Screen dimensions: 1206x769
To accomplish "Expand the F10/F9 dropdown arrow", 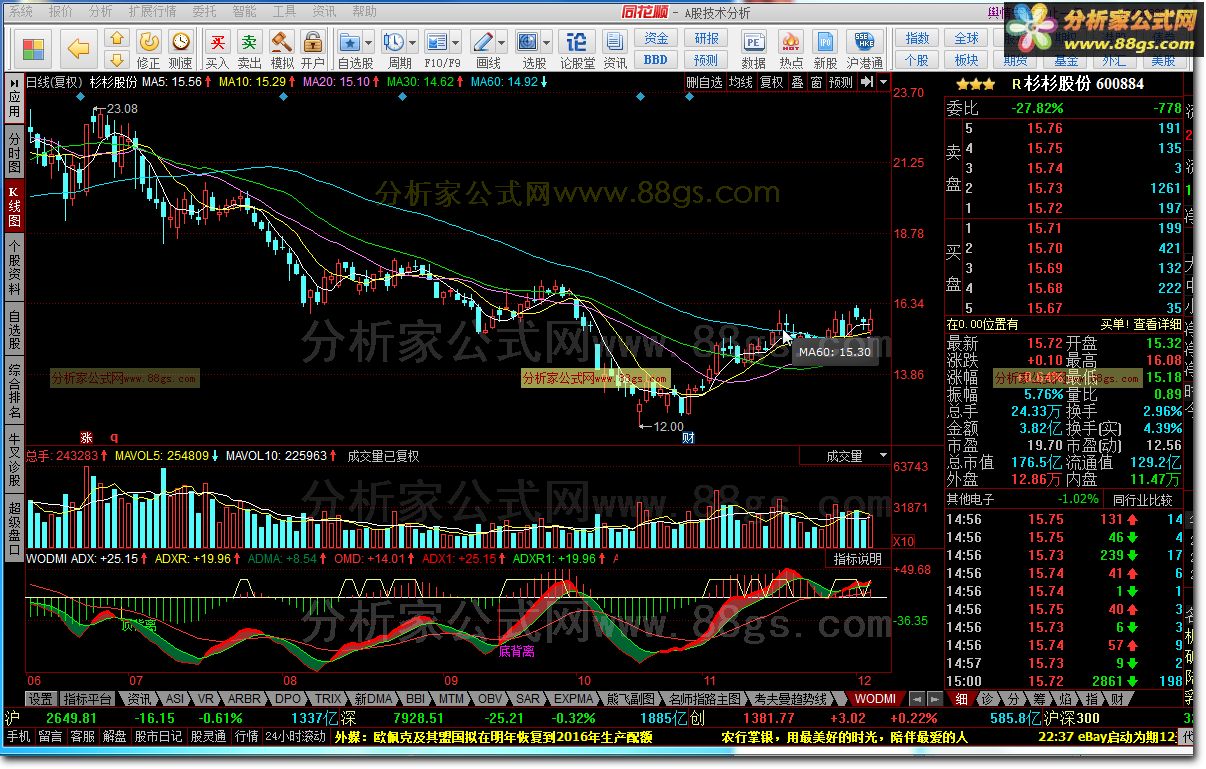I will (x=456, y=44).
